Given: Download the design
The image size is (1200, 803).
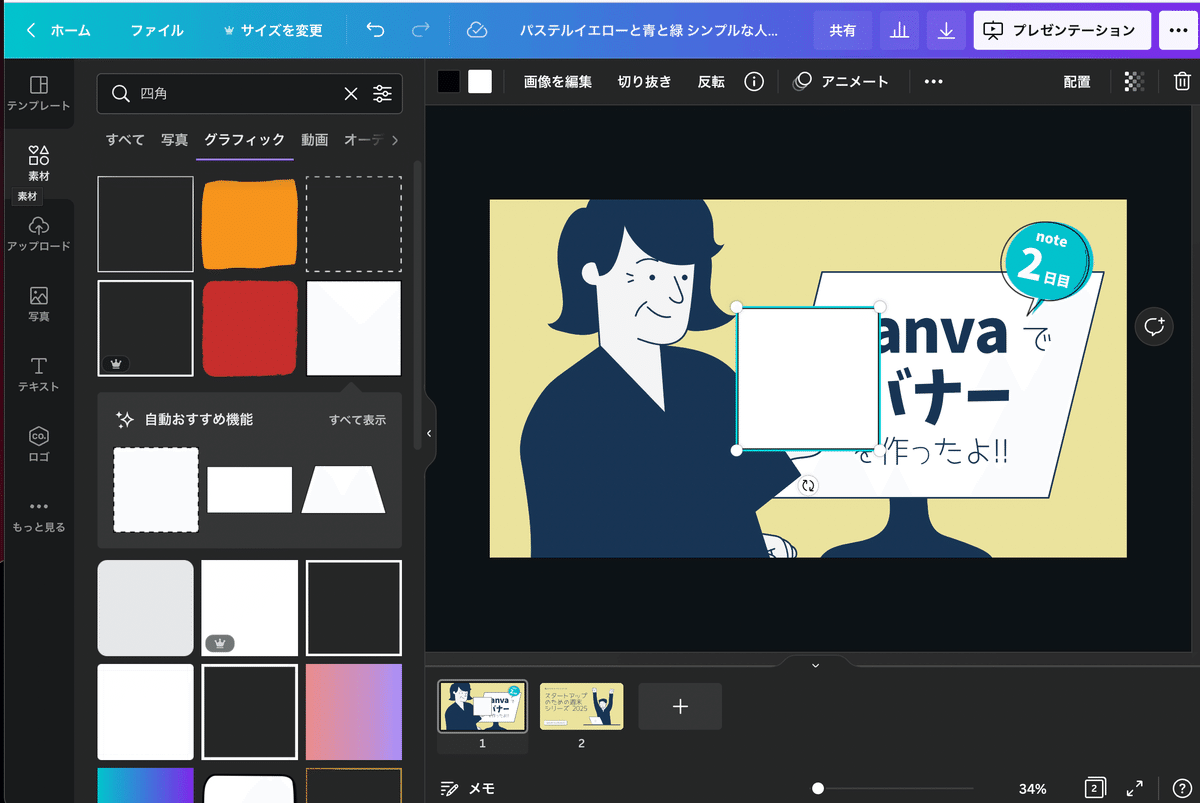Looking at the screenshot, I should pyautogui.click(x=946, y=30).
